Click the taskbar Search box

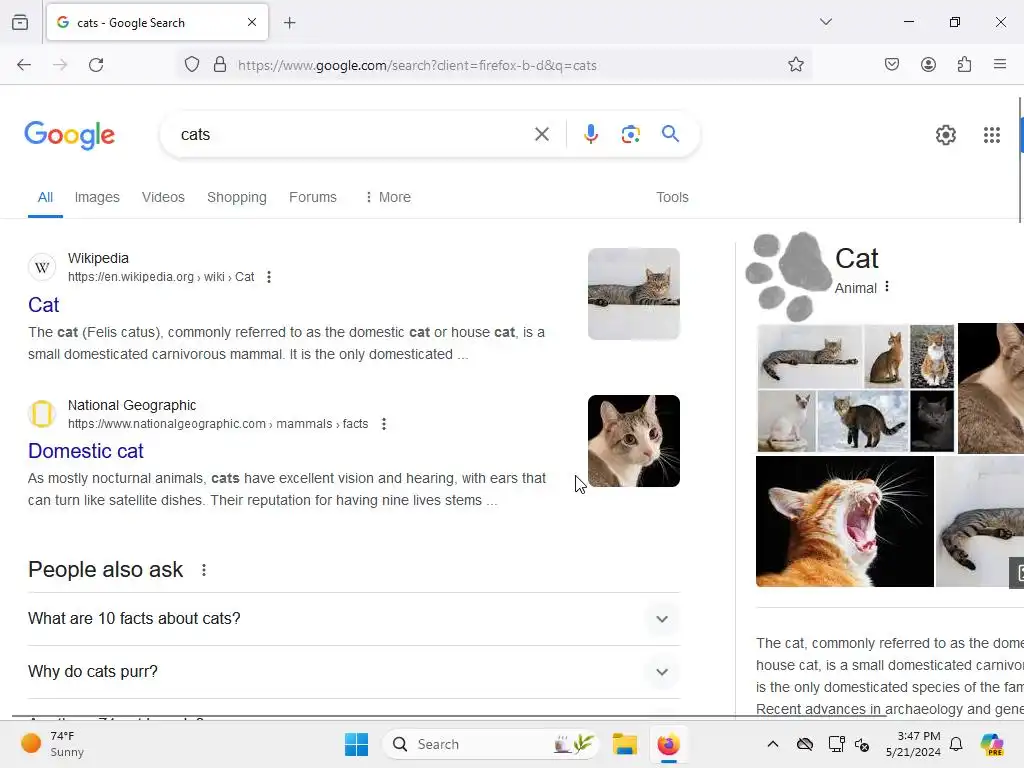[x=490, y=744]
